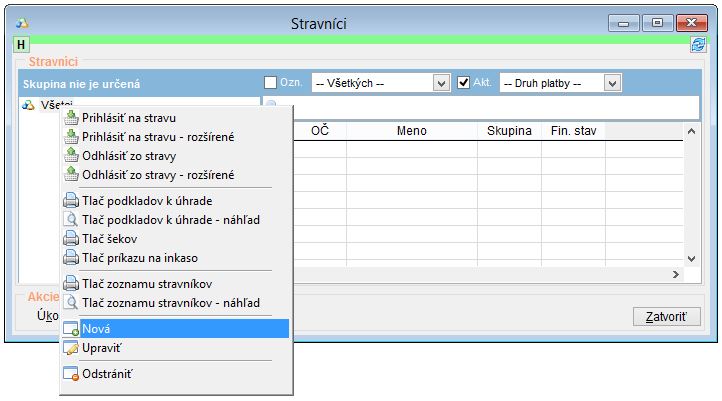The height and width of the screenshot is (401, 722).
Task: Click the Meno column header
Action: click(411, 131)
